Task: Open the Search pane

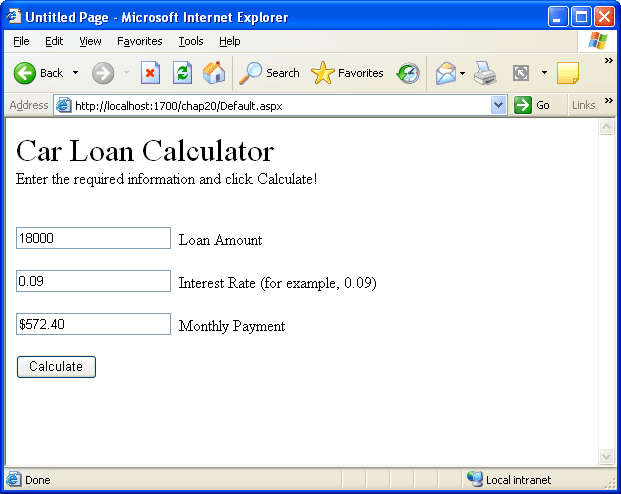Action: click(x=269, y=73)
